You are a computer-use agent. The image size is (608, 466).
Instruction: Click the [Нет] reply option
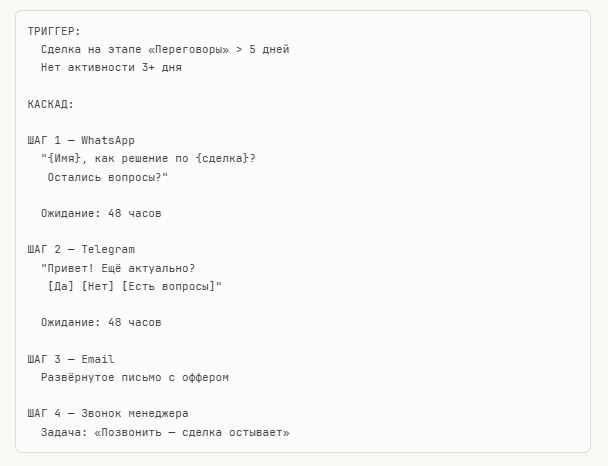97,286
